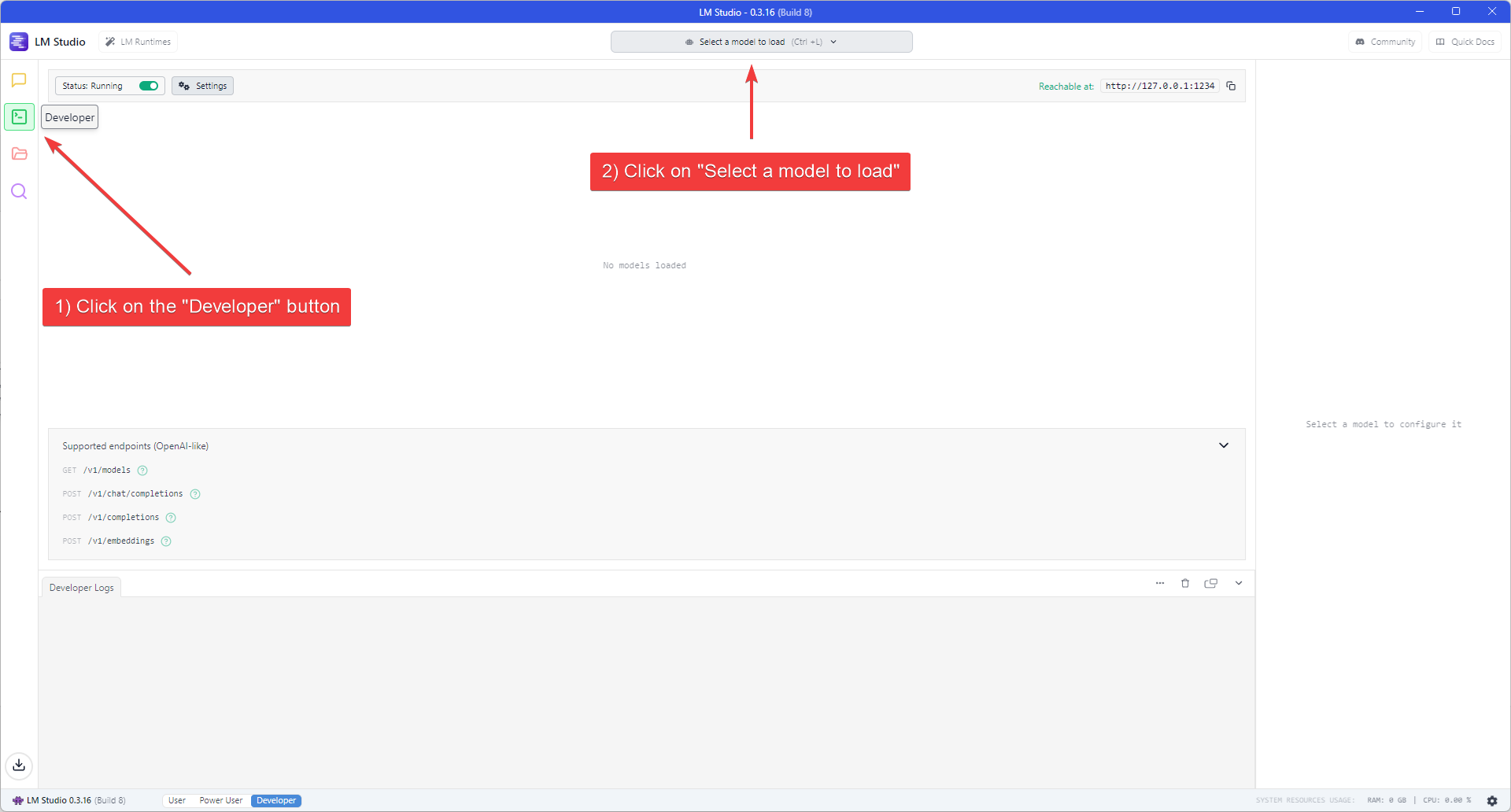
Task: Show help for /v1/embeddings endpoint
Action: pyautogui.click(x=166, y=541)
